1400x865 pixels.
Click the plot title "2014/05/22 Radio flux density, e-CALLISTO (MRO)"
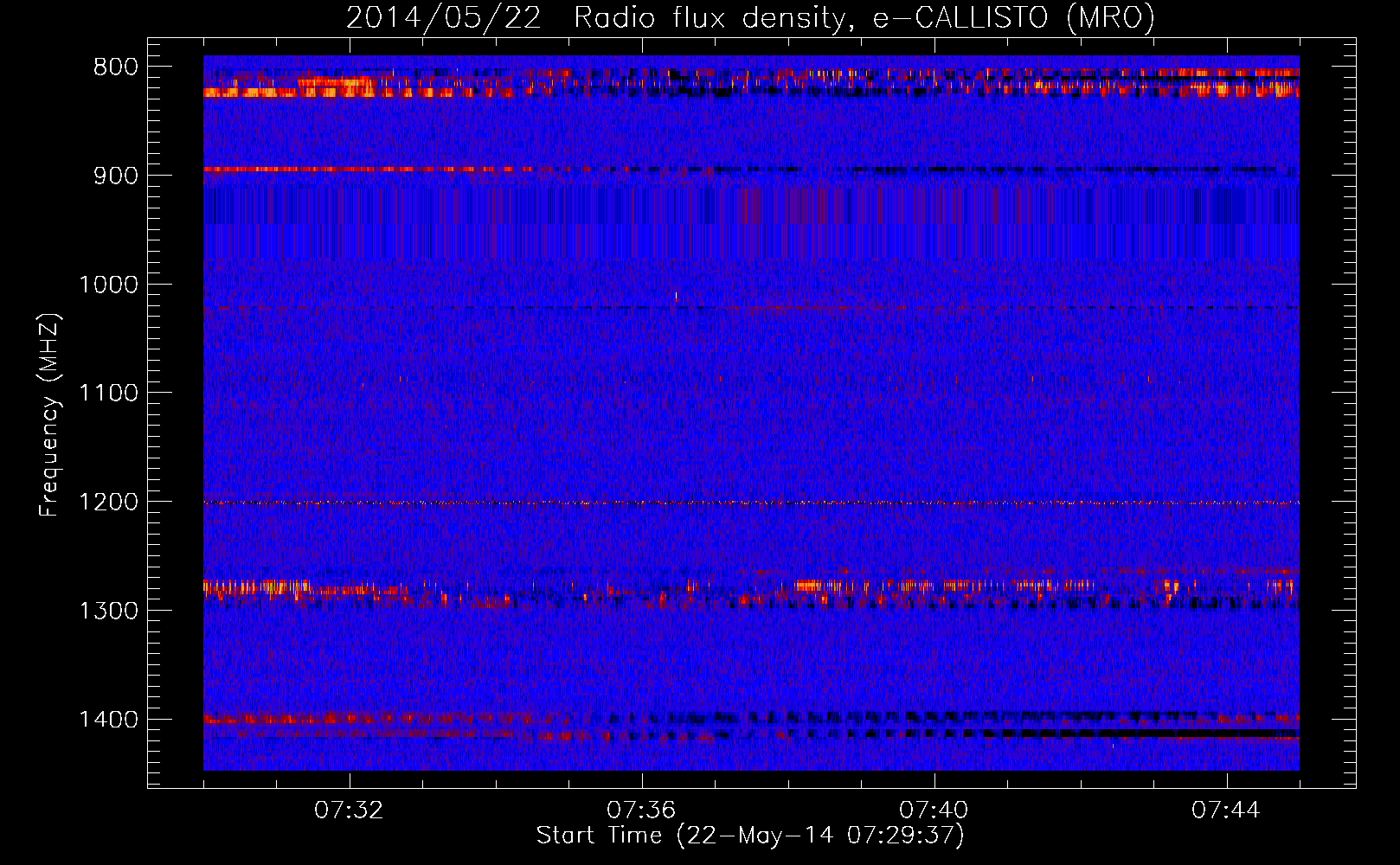point(750,17)
